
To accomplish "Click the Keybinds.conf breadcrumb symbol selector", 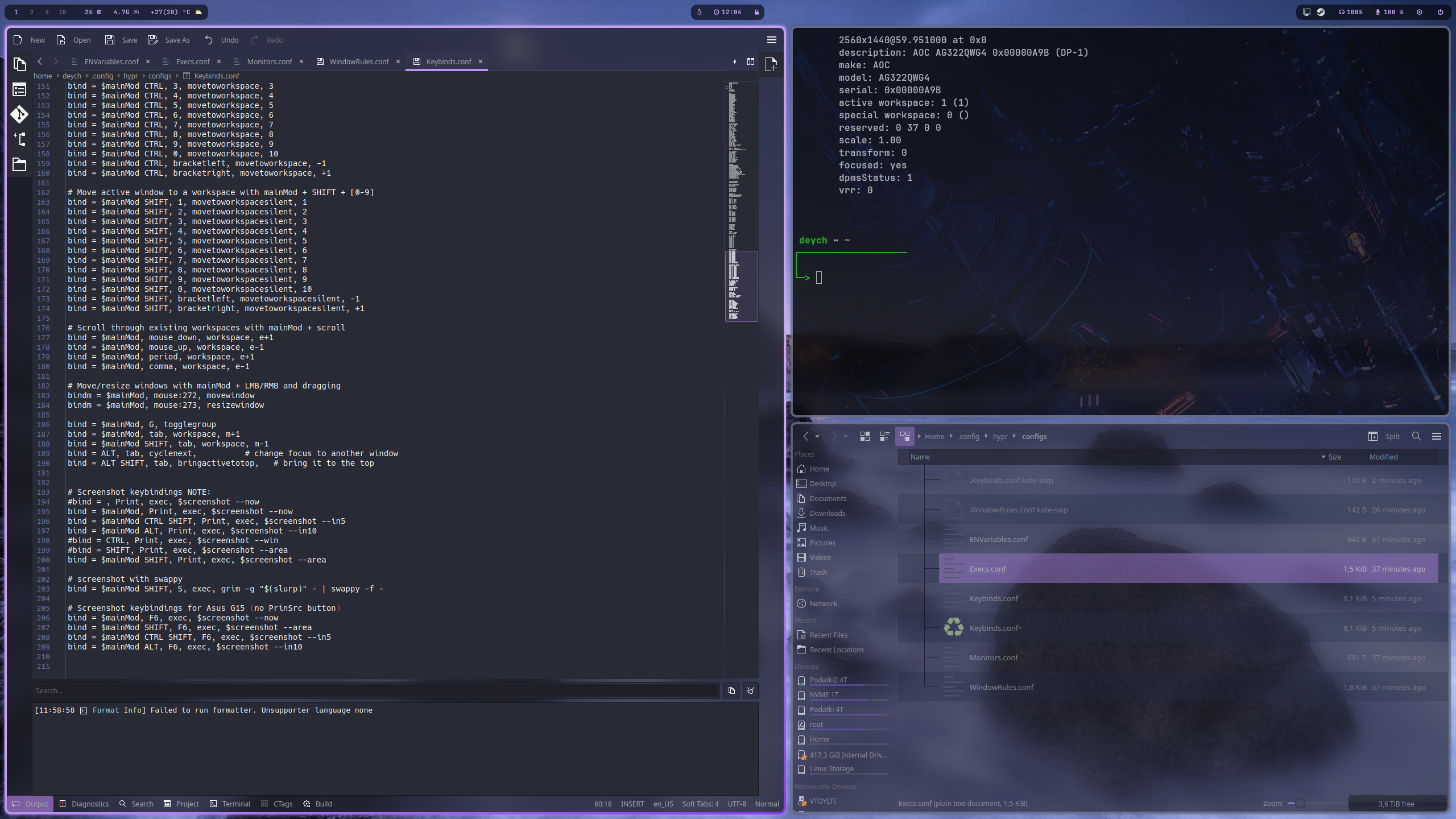I will coord(211,76).
